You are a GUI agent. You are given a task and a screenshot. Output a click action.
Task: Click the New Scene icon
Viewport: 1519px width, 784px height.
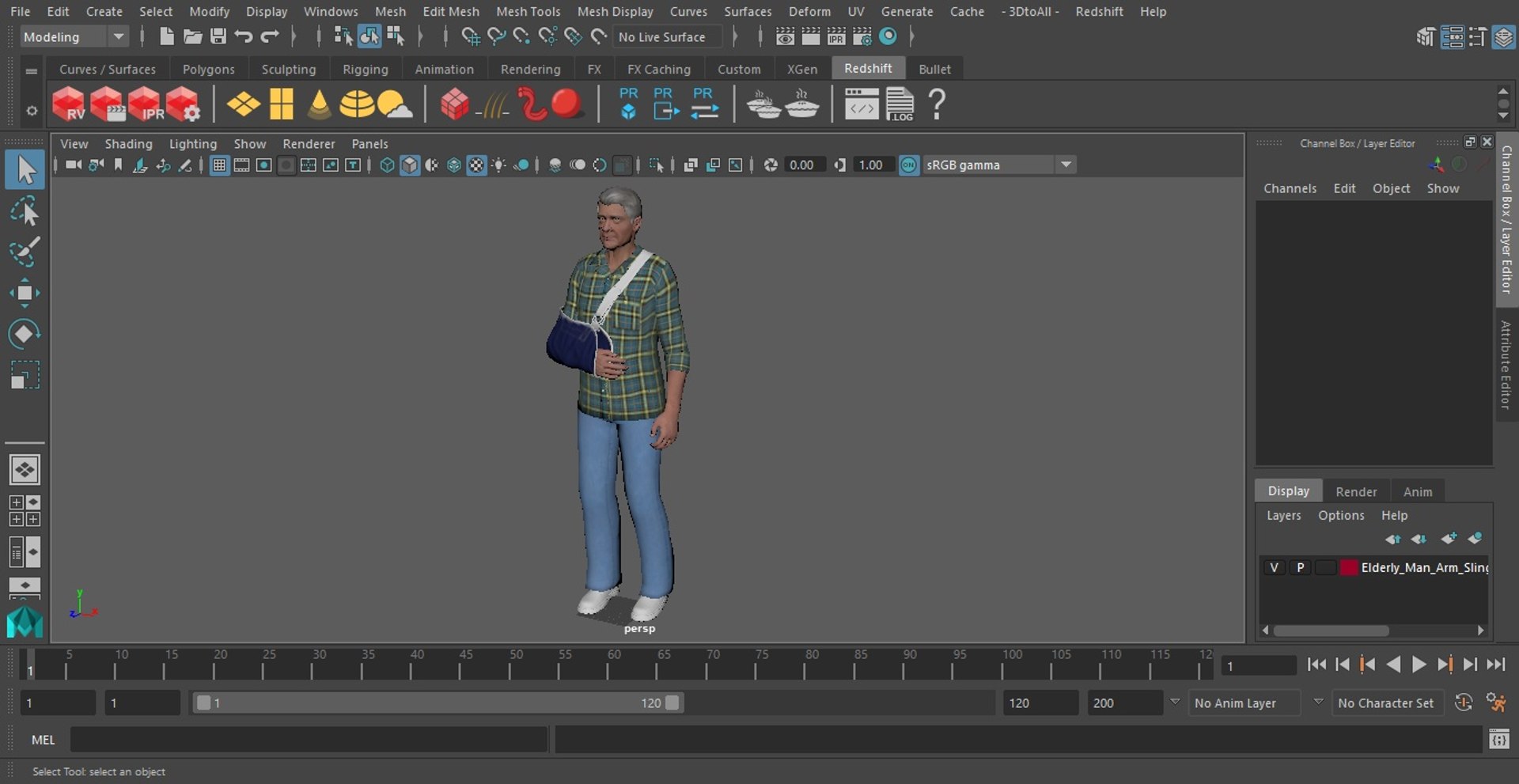[166, 36]
